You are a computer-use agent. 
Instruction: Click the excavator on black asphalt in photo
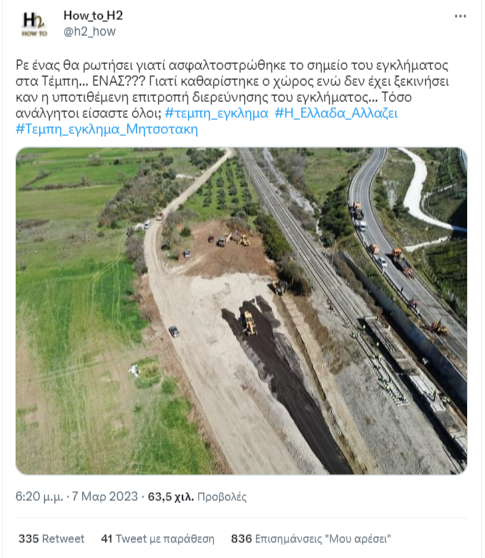(x=248, y=322)
